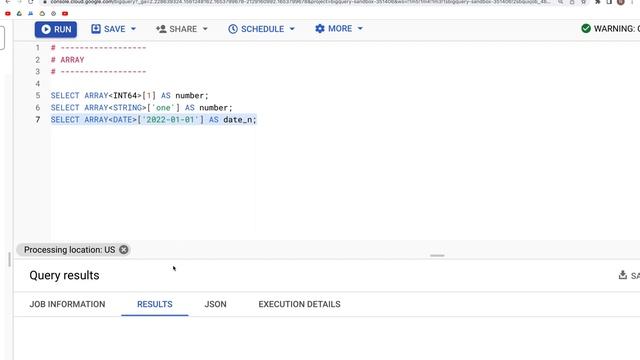The height and width of the screenshot is (360, 640).
Task: Click the blue bookmark icon in bookmarks bar
Action: tap(31, 13)
